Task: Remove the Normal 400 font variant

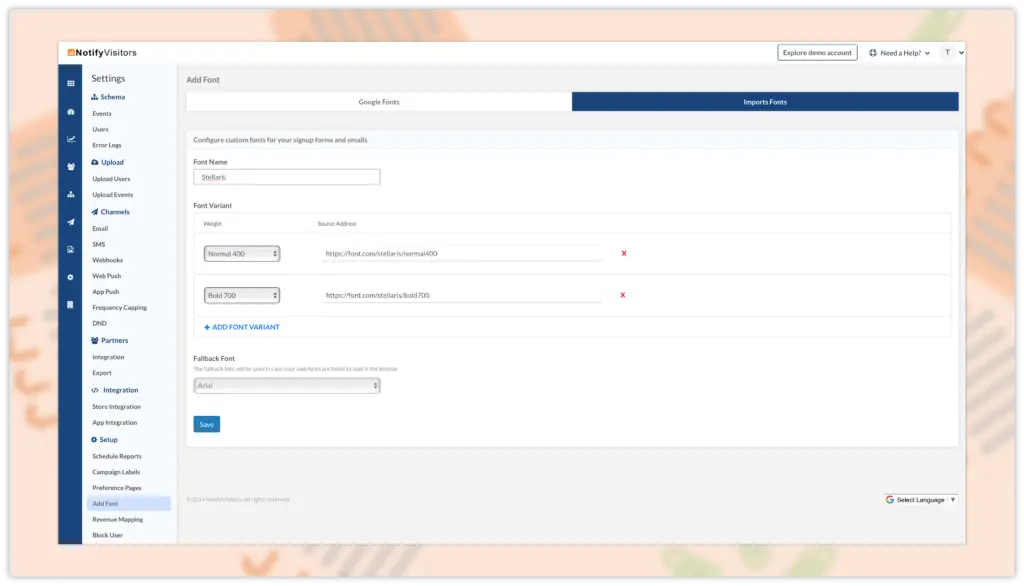Action: [x=624, y=254]
